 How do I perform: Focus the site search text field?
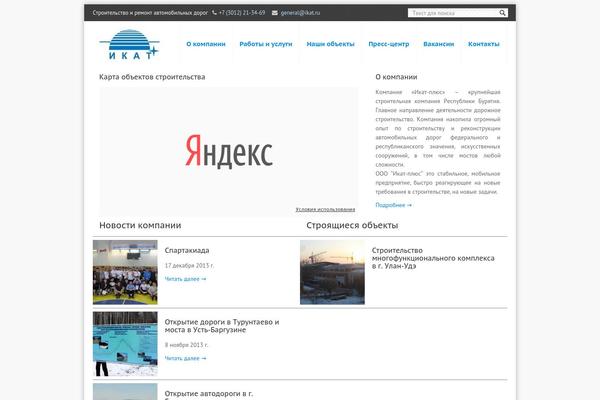click(x=454, y=13)
